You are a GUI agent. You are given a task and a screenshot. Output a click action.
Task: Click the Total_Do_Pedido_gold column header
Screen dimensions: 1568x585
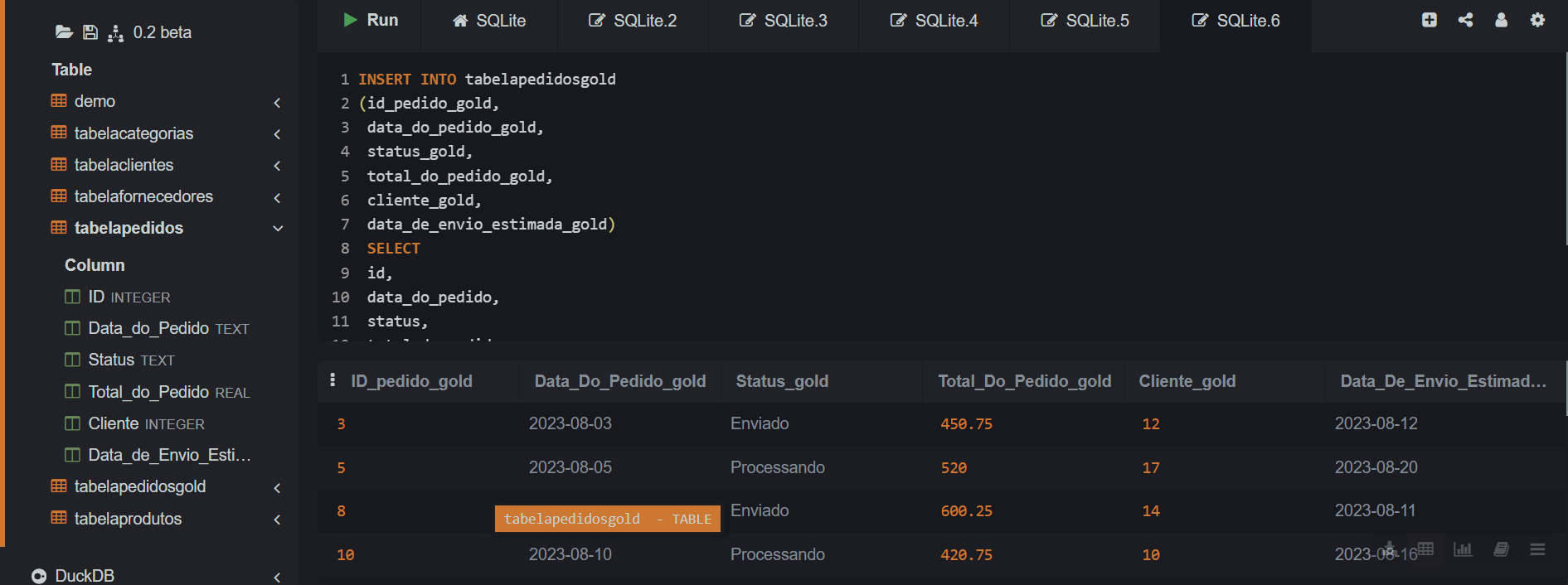(1024, 381)
